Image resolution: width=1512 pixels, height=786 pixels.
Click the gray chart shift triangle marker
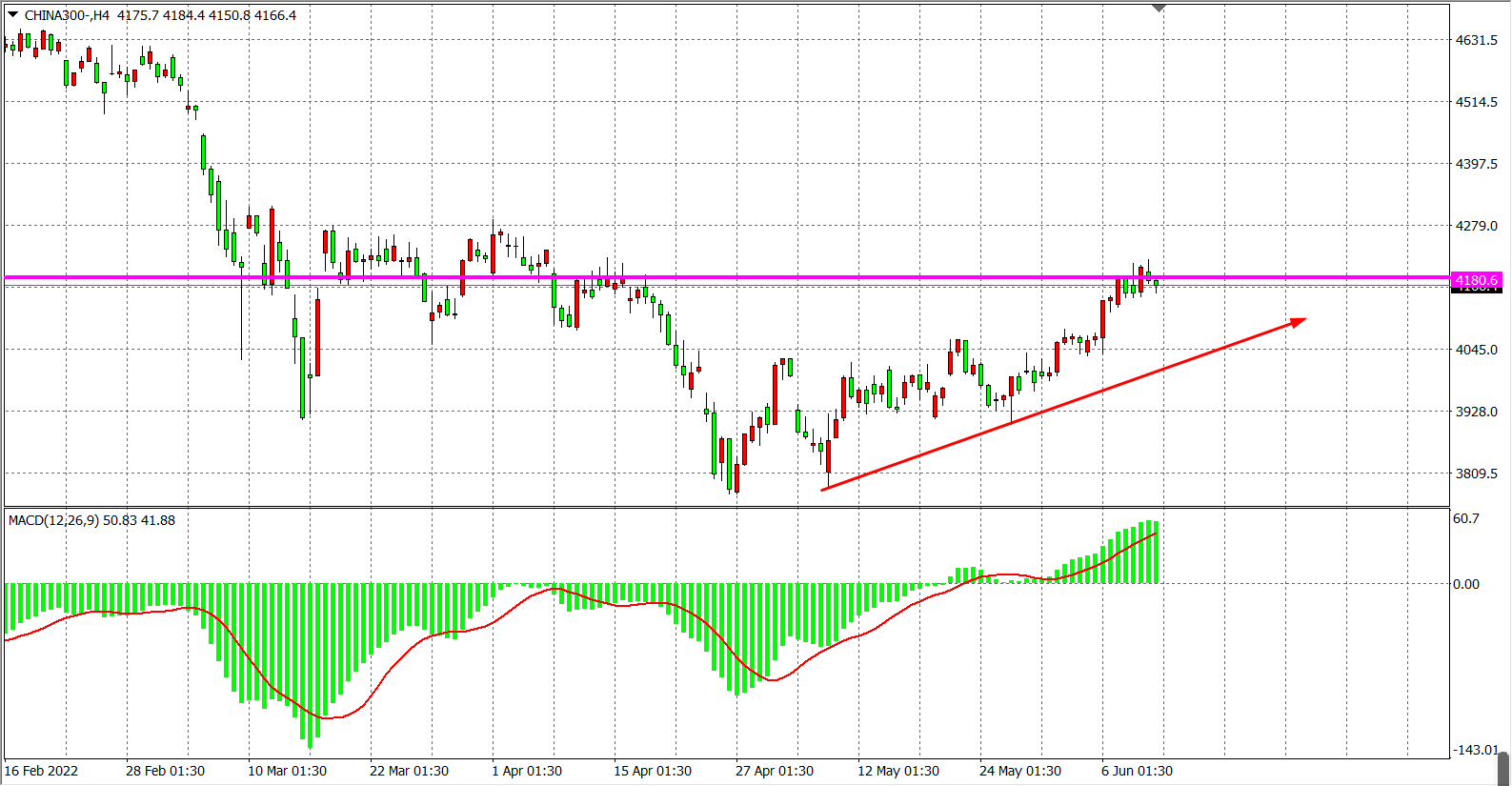(x=1159, y=8)
